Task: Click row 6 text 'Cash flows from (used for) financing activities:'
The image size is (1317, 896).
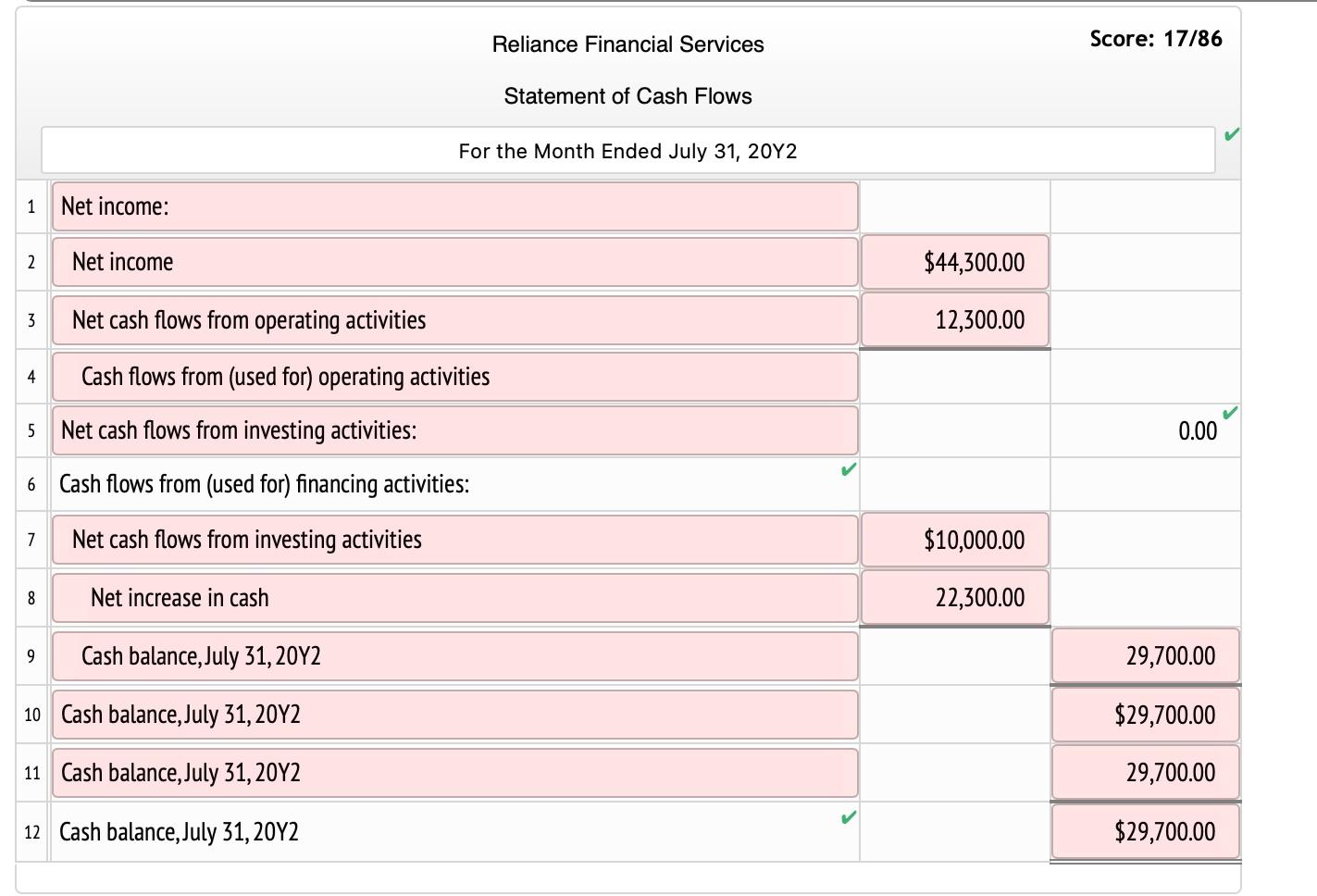Action: pyautogui.click(x=264, y=484)
